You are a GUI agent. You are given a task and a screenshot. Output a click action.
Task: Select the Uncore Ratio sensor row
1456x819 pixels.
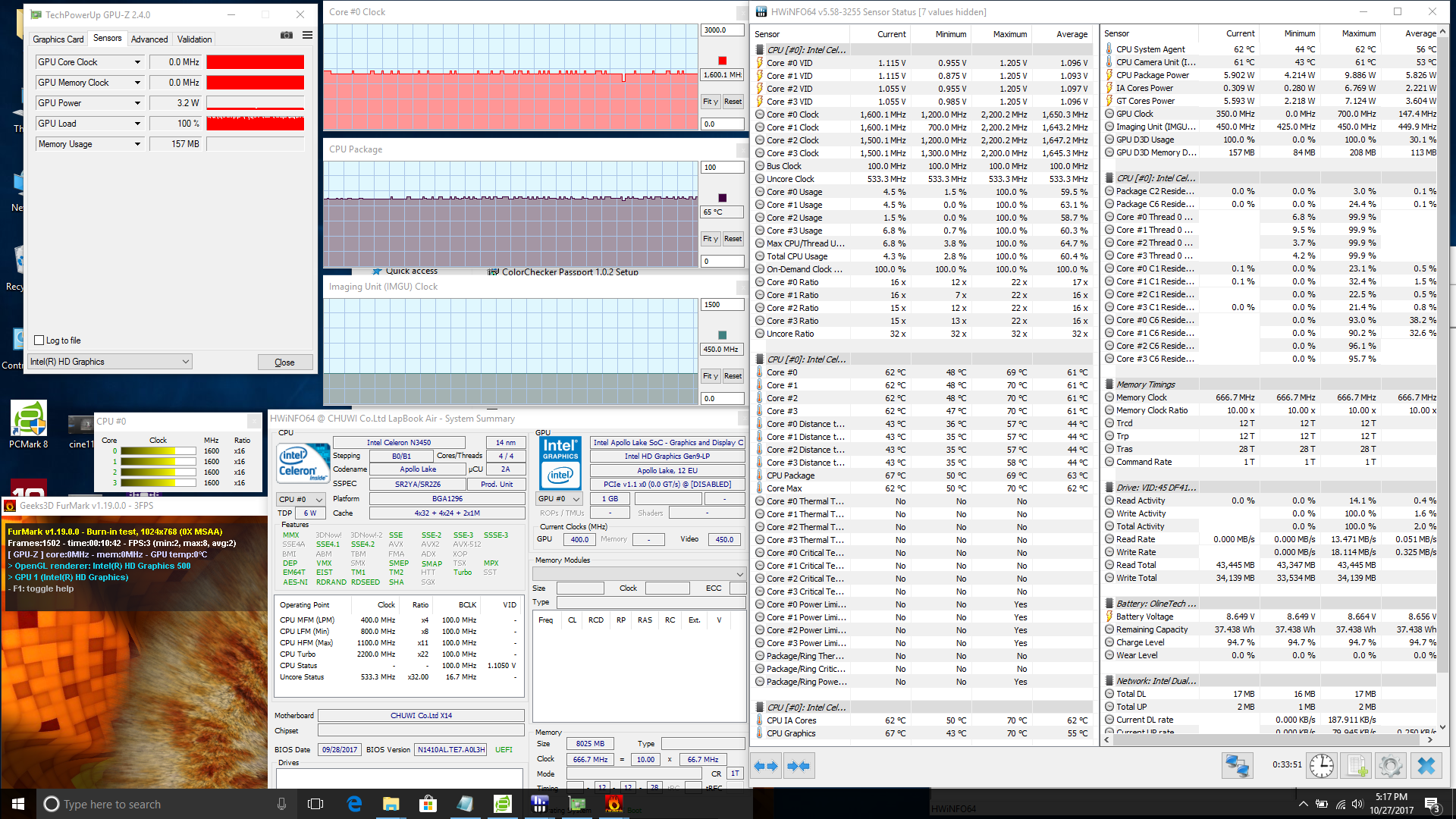pyautogui.click(x=923, y=334)
